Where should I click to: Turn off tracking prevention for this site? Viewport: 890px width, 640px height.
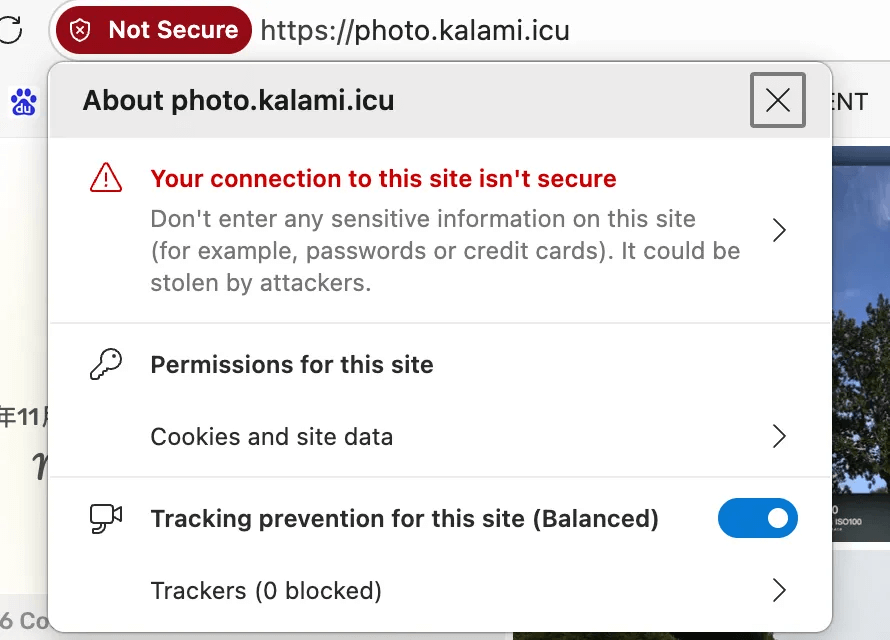coord(758,518)
